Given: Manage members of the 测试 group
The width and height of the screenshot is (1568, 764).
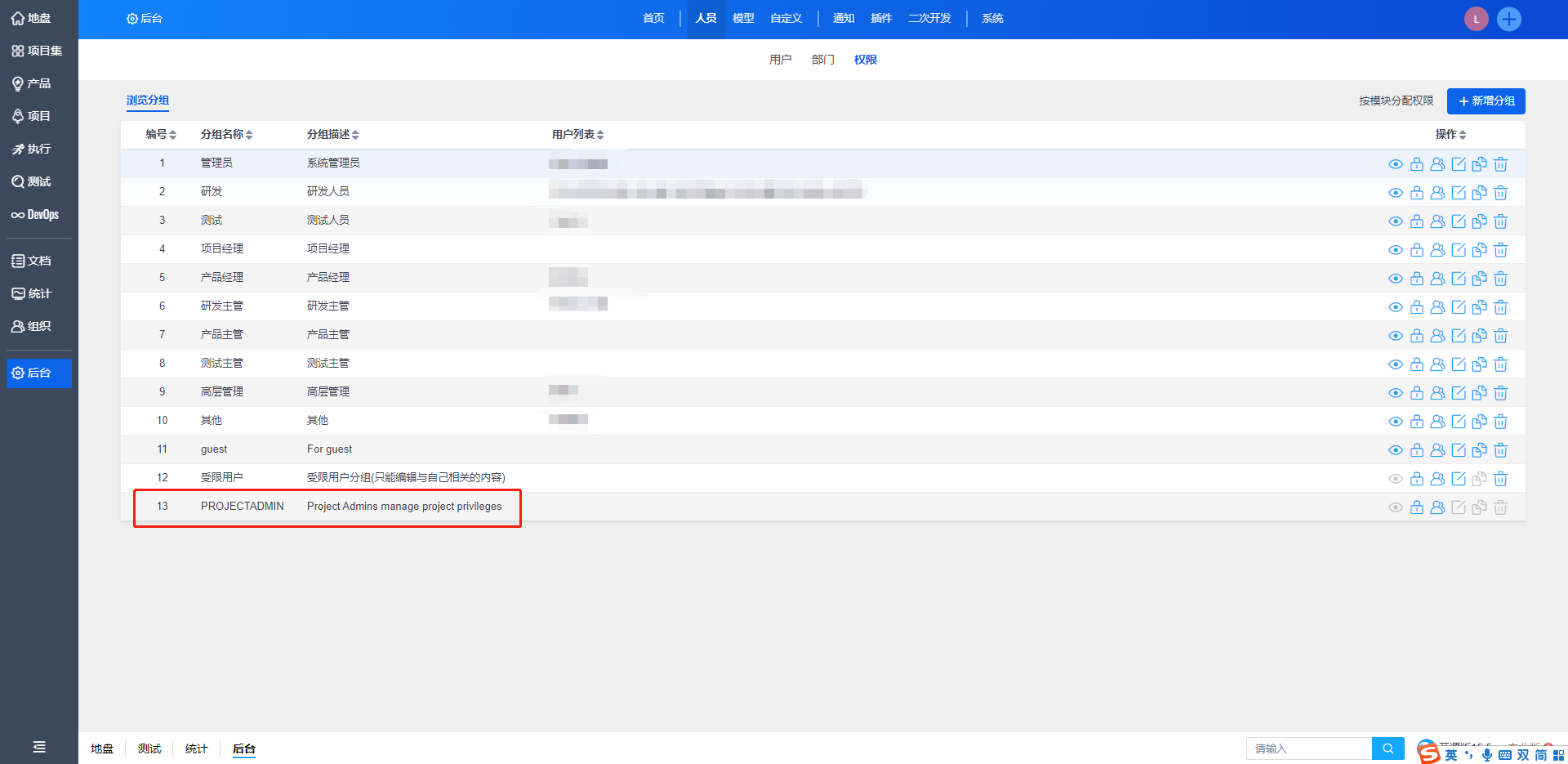Looking at the screenshot, I should point(1437,221).
